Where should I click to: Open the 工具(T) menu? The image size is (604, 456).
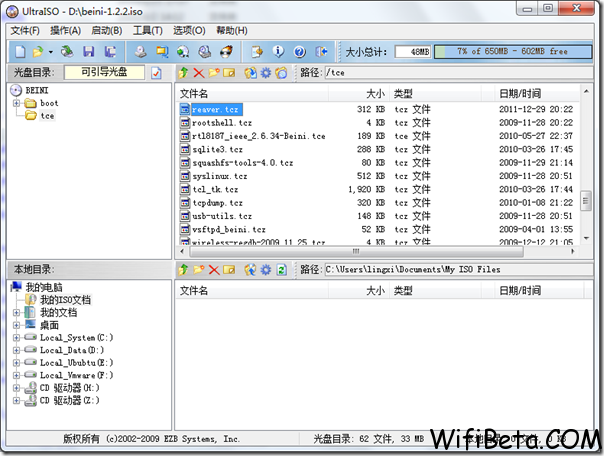click(148, 31)
